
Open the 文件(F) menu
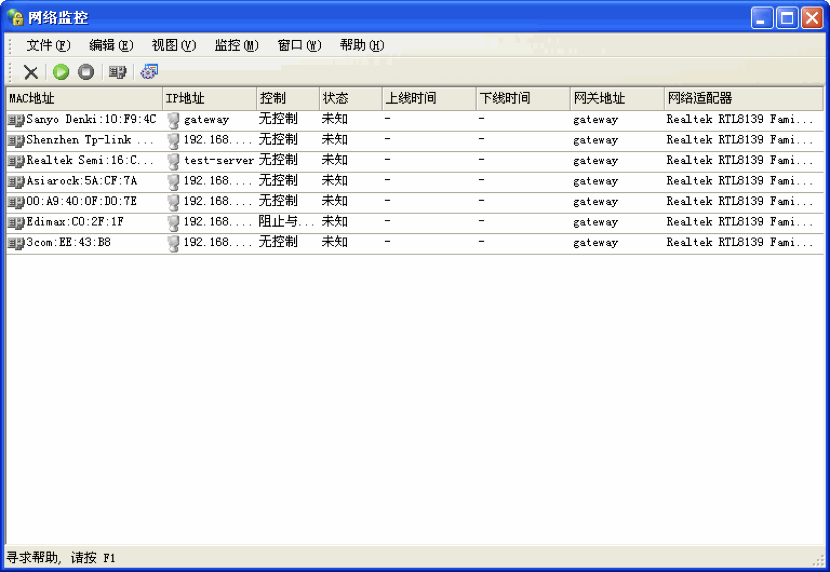click(x=48, y=45)
